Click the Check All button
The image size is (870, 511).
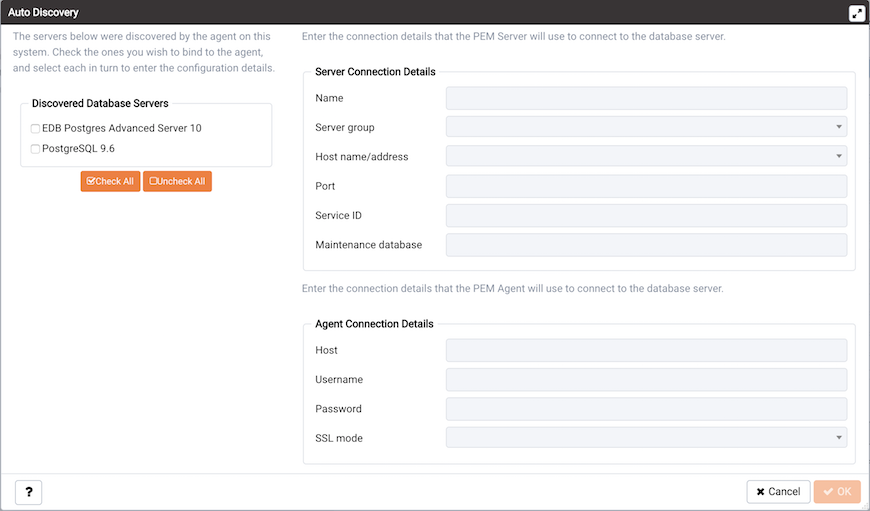pyautogui.click(x=110, y=181)
